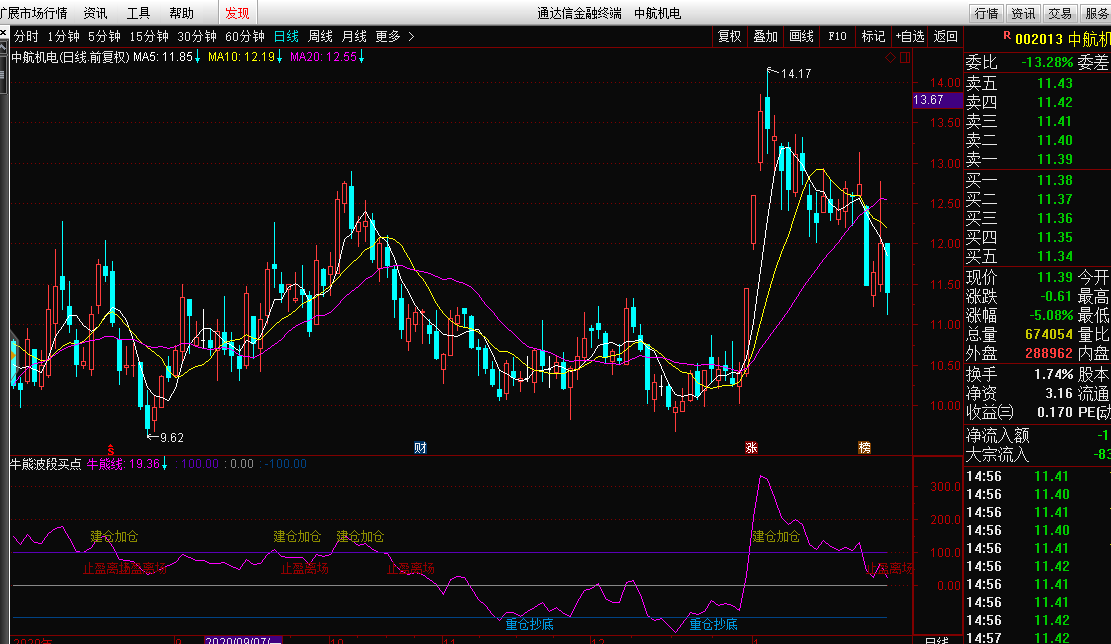Switch to the 发现 tab
The height and width of the screenshot is (644, 1111).
237,13
